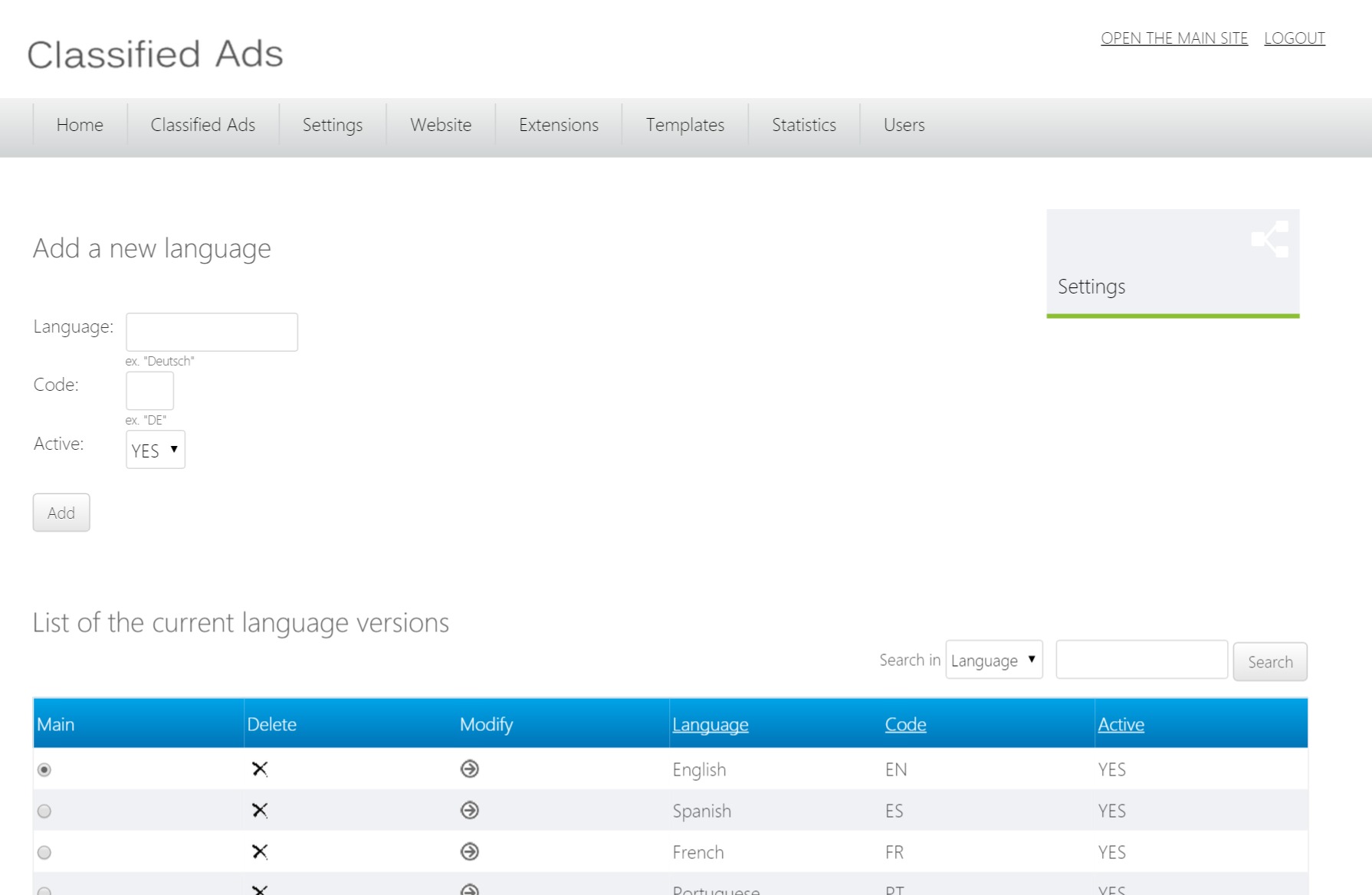The image size is (1372, 895).
Task: Select Spanish as the main language
Action: (x=44, y=811)
